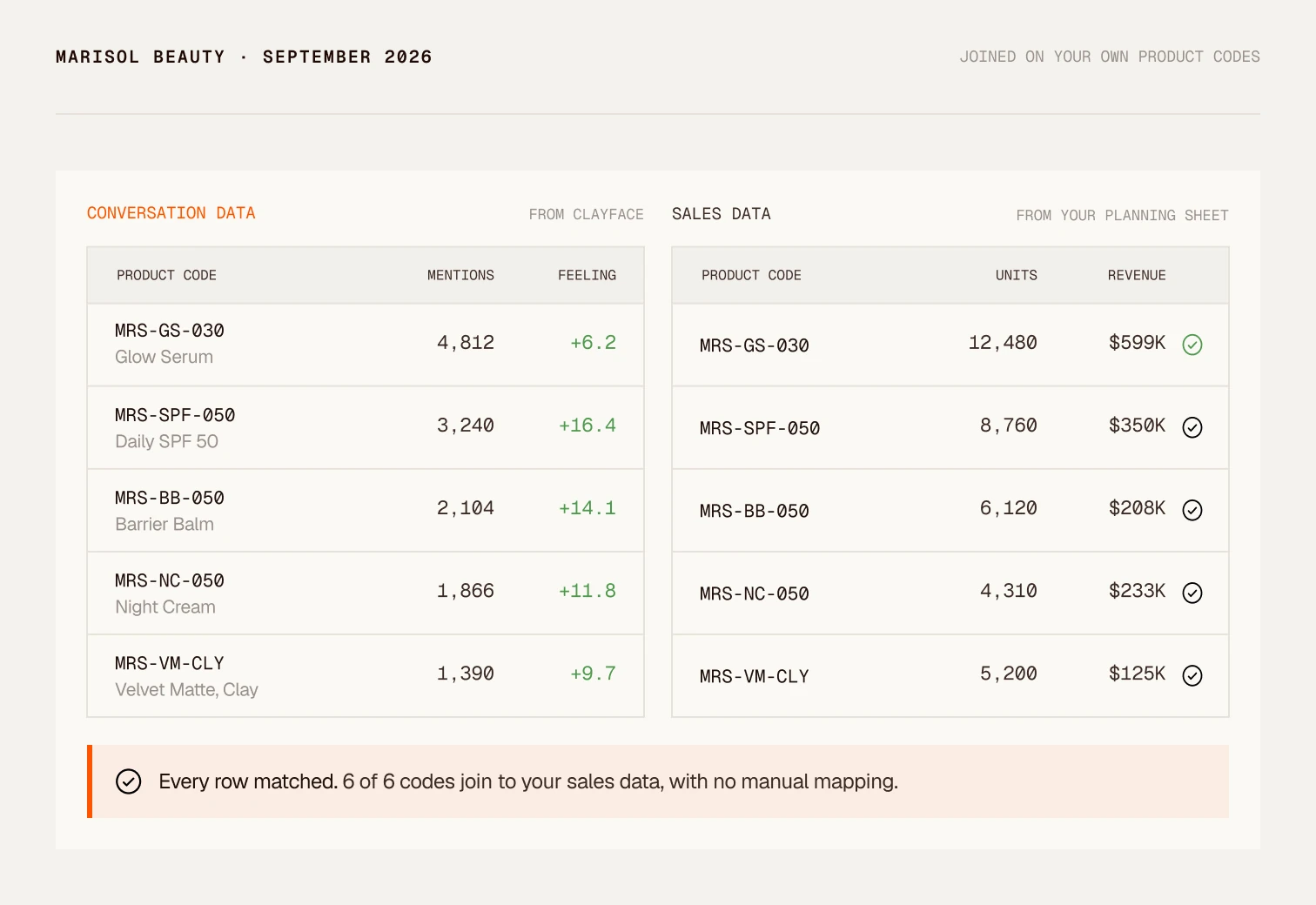Click the 1,390 mentions value
The width and height of the screenshot is (1316, 905).
coord(466,674)
